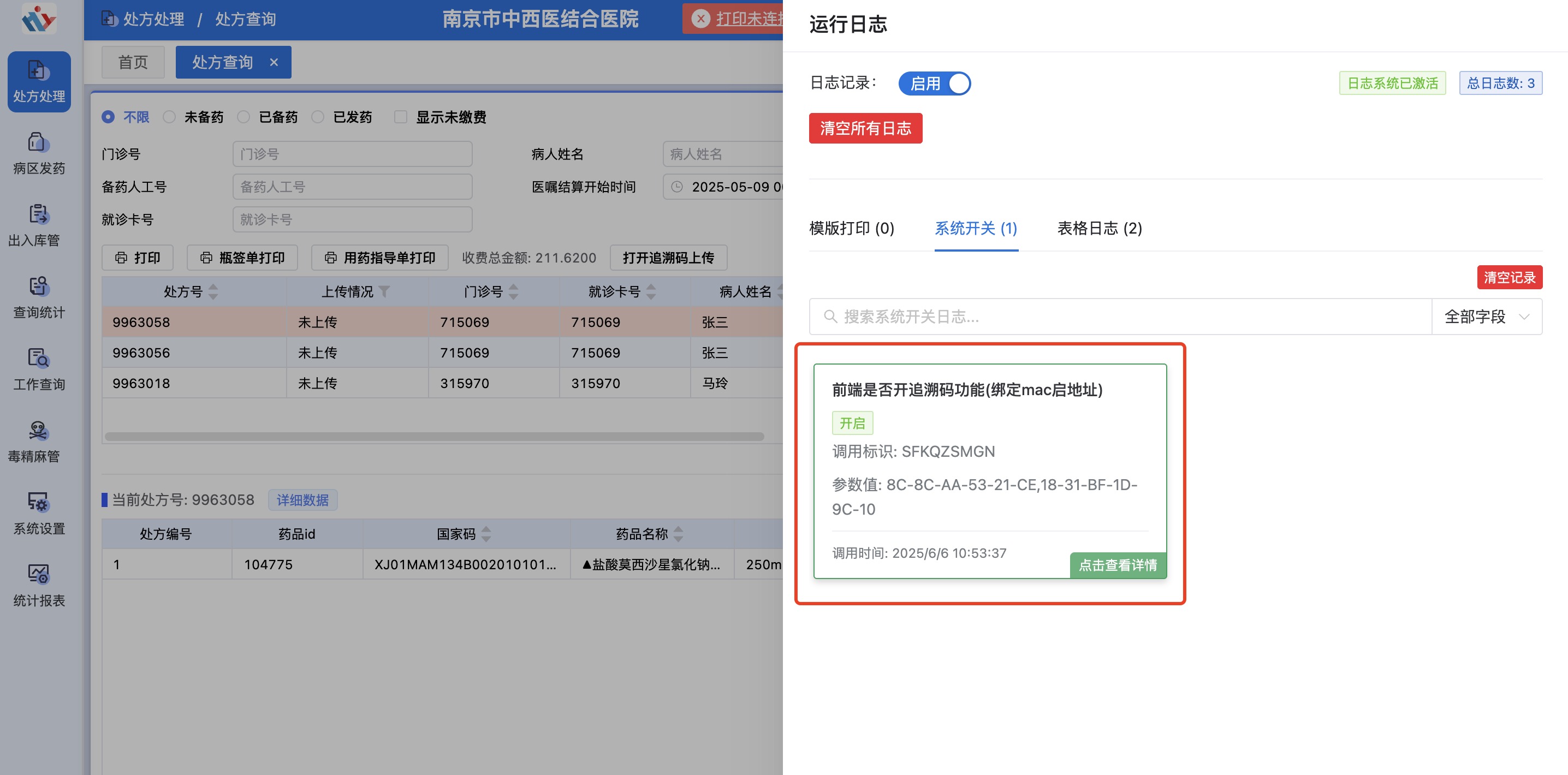Open the 毒精麻管 module
1568x775 pixels.
click(x=38, y=442)
